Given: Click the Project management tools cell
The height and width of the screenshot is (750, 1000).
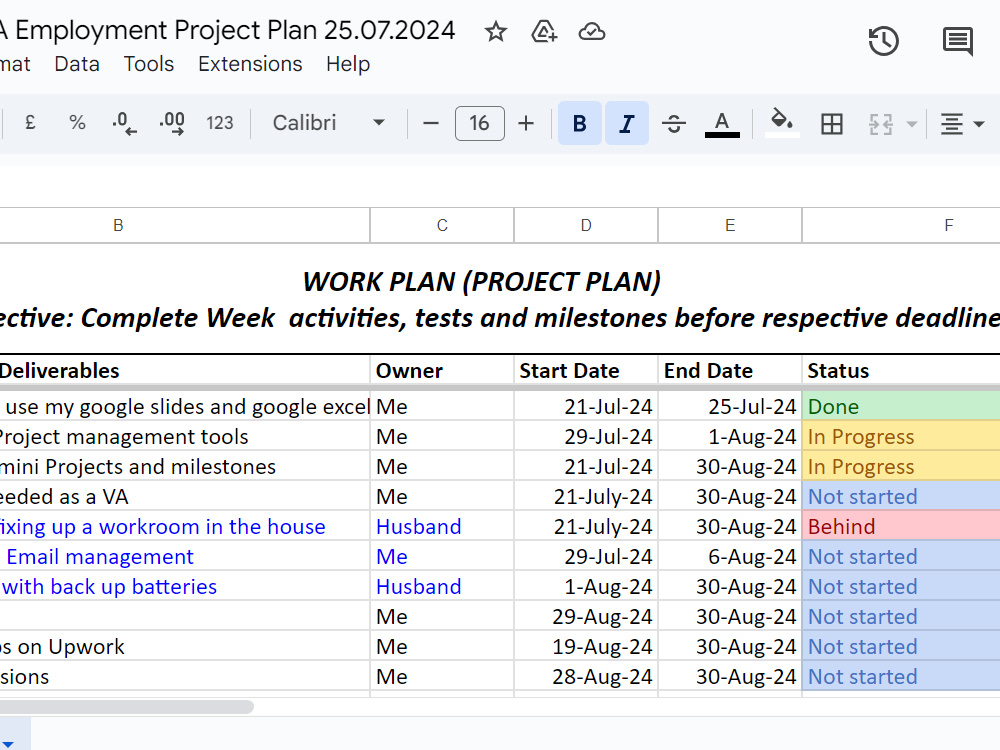Looking at the screenshot, I should pos(184,436).
